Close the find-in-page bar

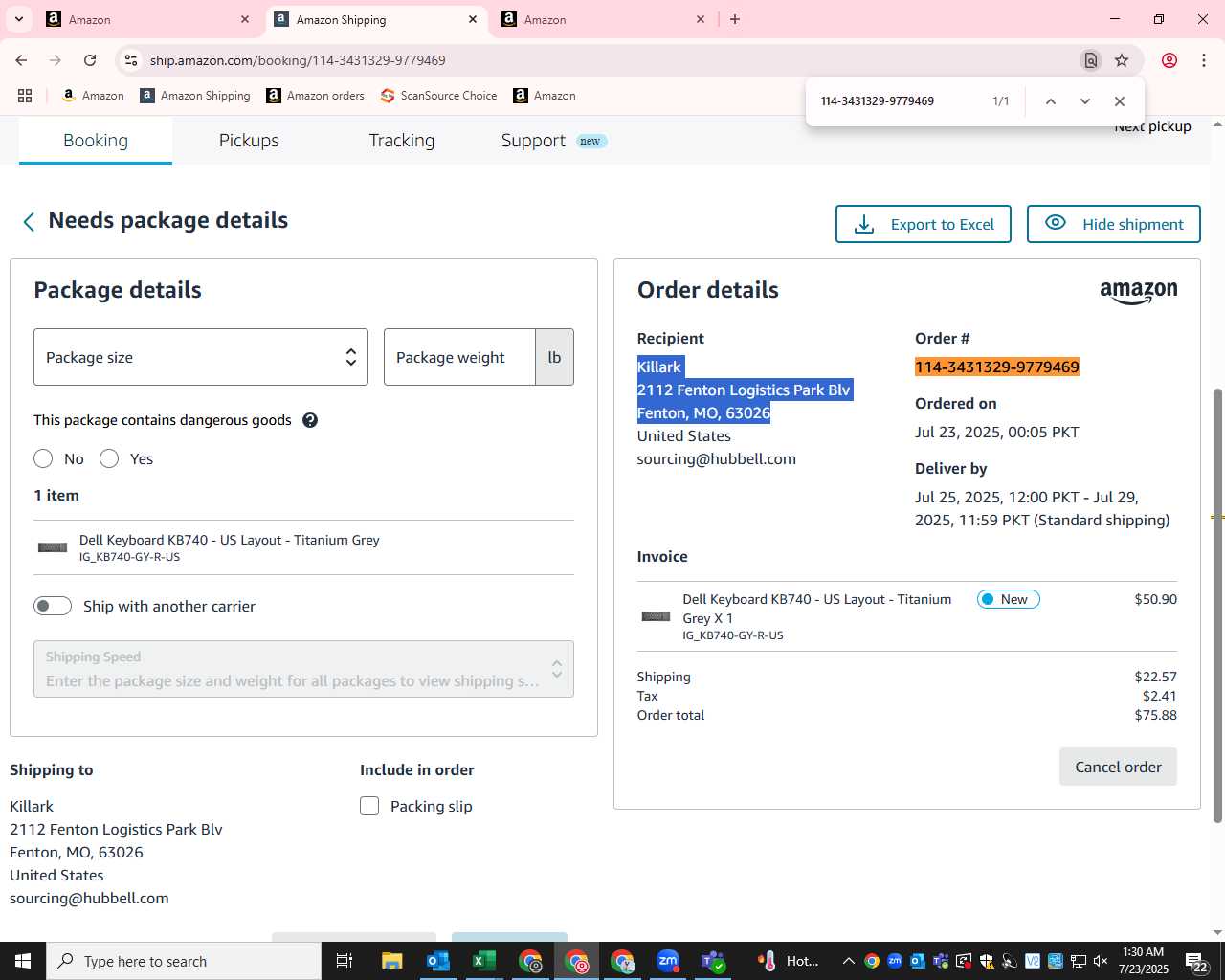(1119, 101)
